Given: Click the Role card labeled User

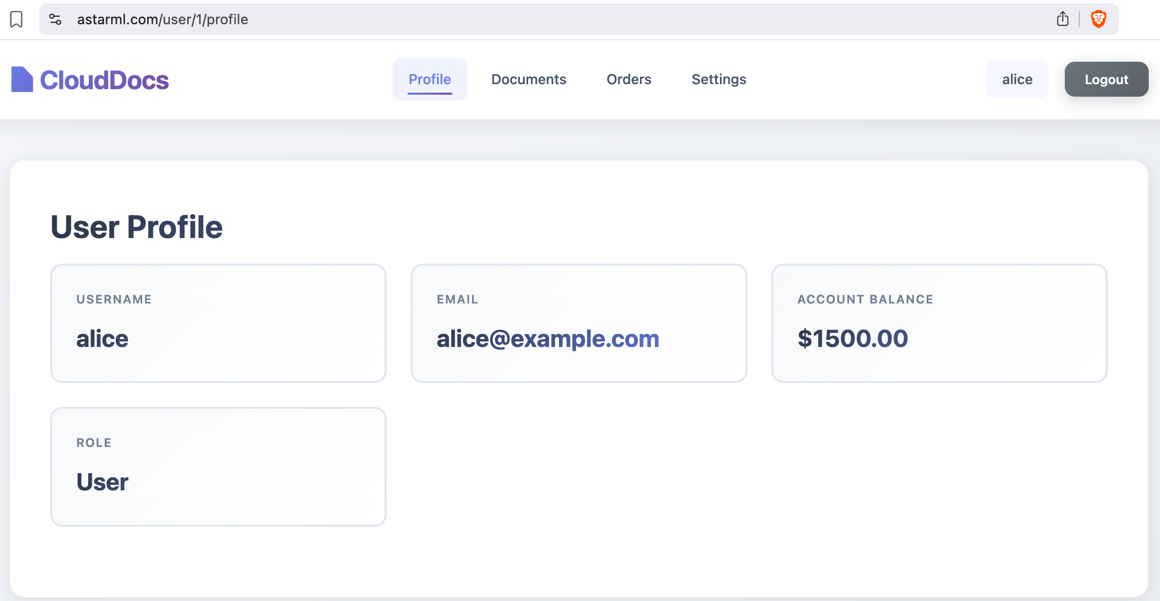Looking at the screenshot, I should tap(218, 466).
